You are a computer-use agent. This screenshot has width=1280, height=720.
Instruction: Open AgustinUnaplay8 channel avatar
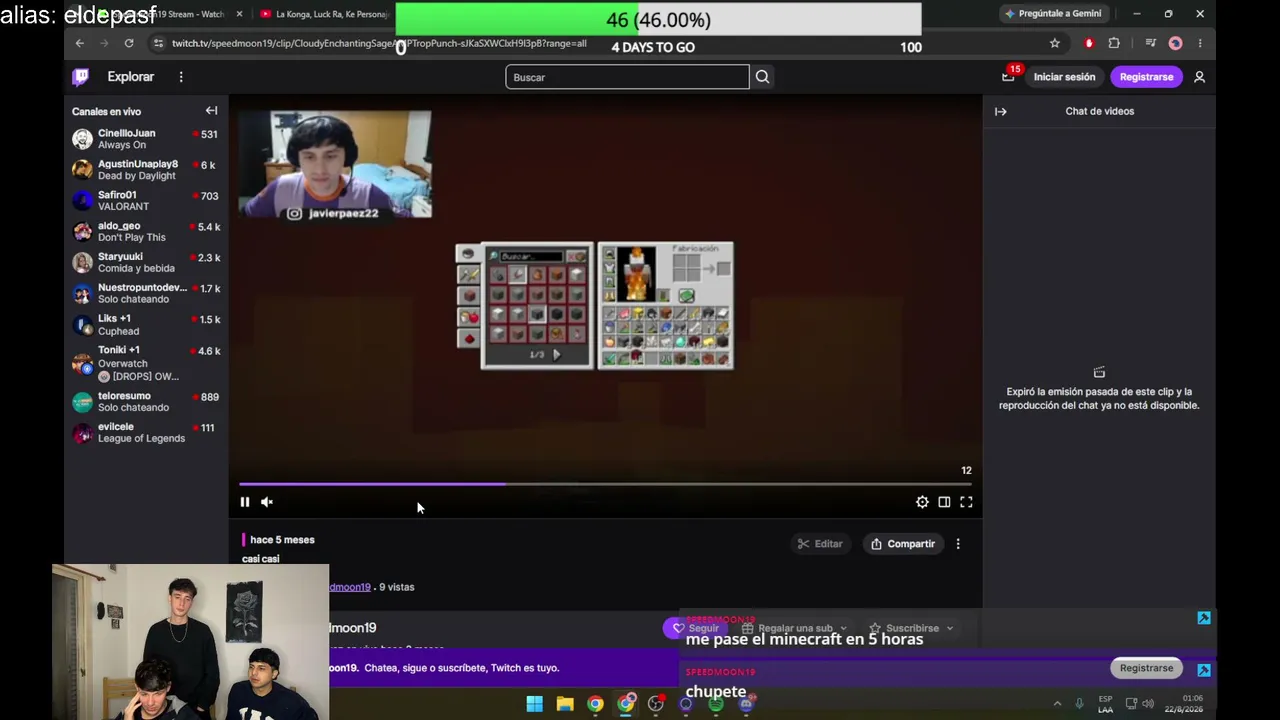pos(82,170)
